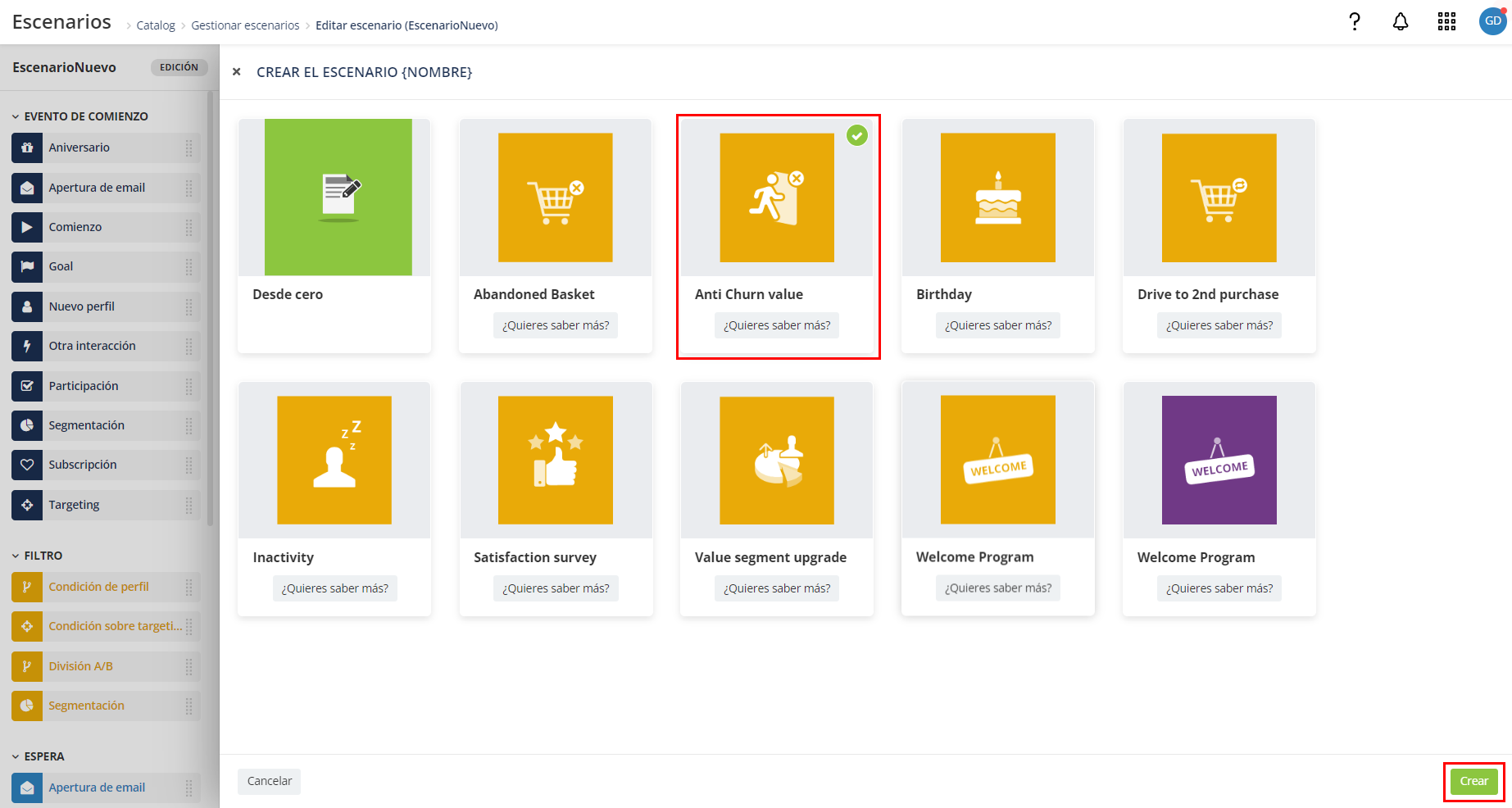Click the Comienzo label in sidebar
The height and width of the screenshot is (808, 1512).
[75, 227]
